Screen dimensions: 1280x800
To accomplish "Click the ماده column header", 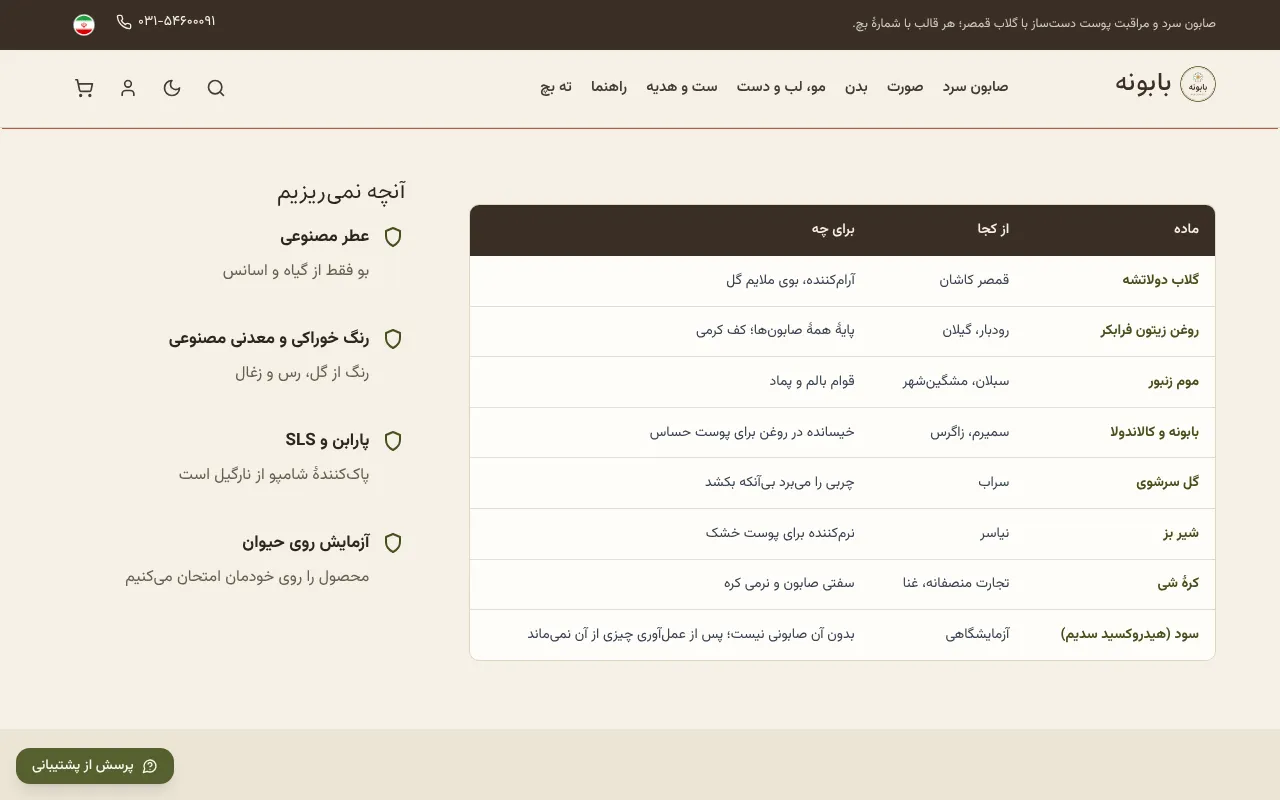I will click(1186, 229).
